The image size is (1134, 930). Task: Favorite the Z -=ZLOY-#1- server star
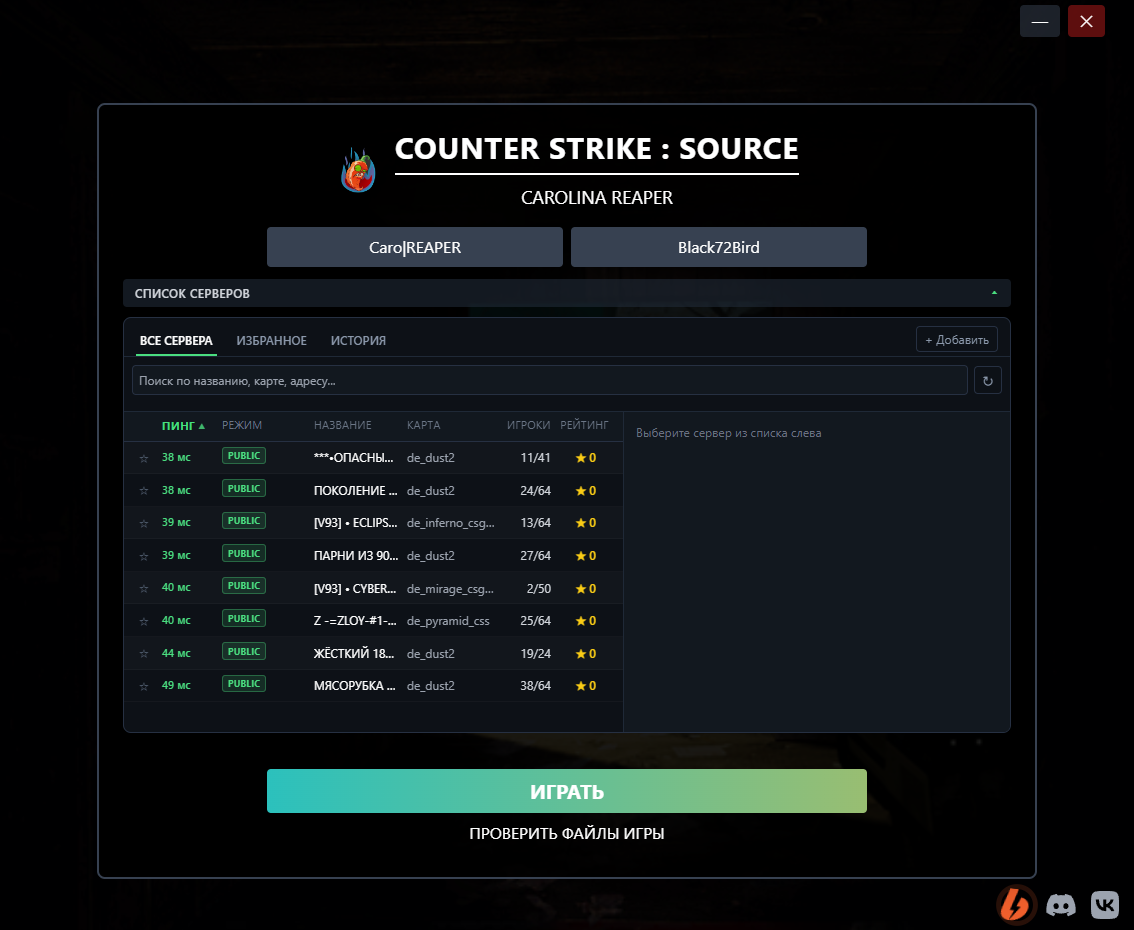[144, 621]
